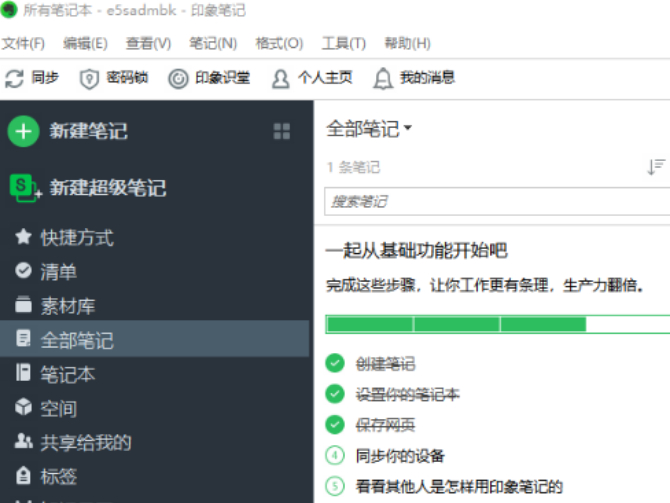The height and width of the screenshot is (503, 670).
Task: Click the green onboarding progress bar
Action: (497, 324)
